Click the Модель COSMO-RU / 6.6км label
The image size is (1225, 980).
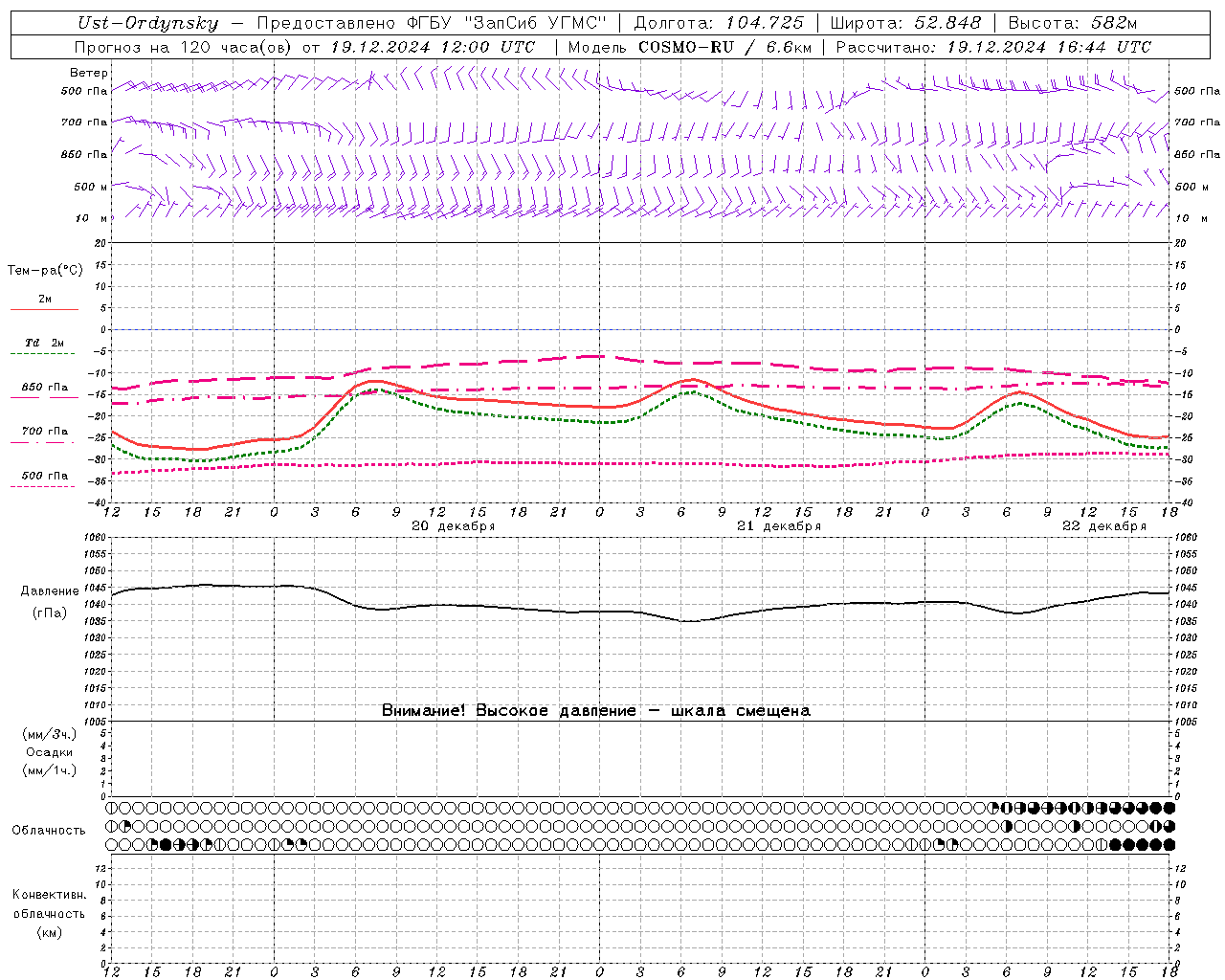coord(689,47)
